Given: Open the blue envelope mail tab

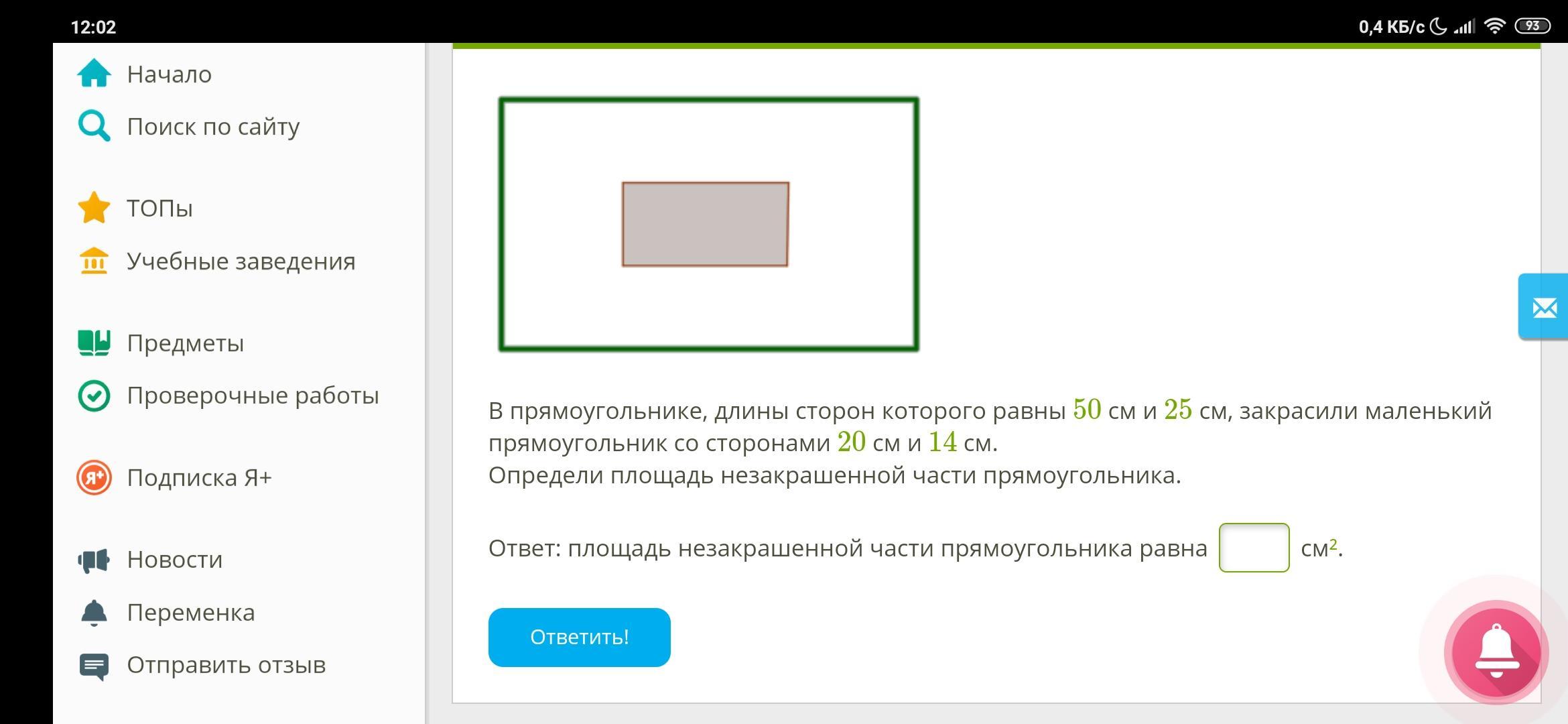Looking at the screenshot, I should coord(1544,308).
